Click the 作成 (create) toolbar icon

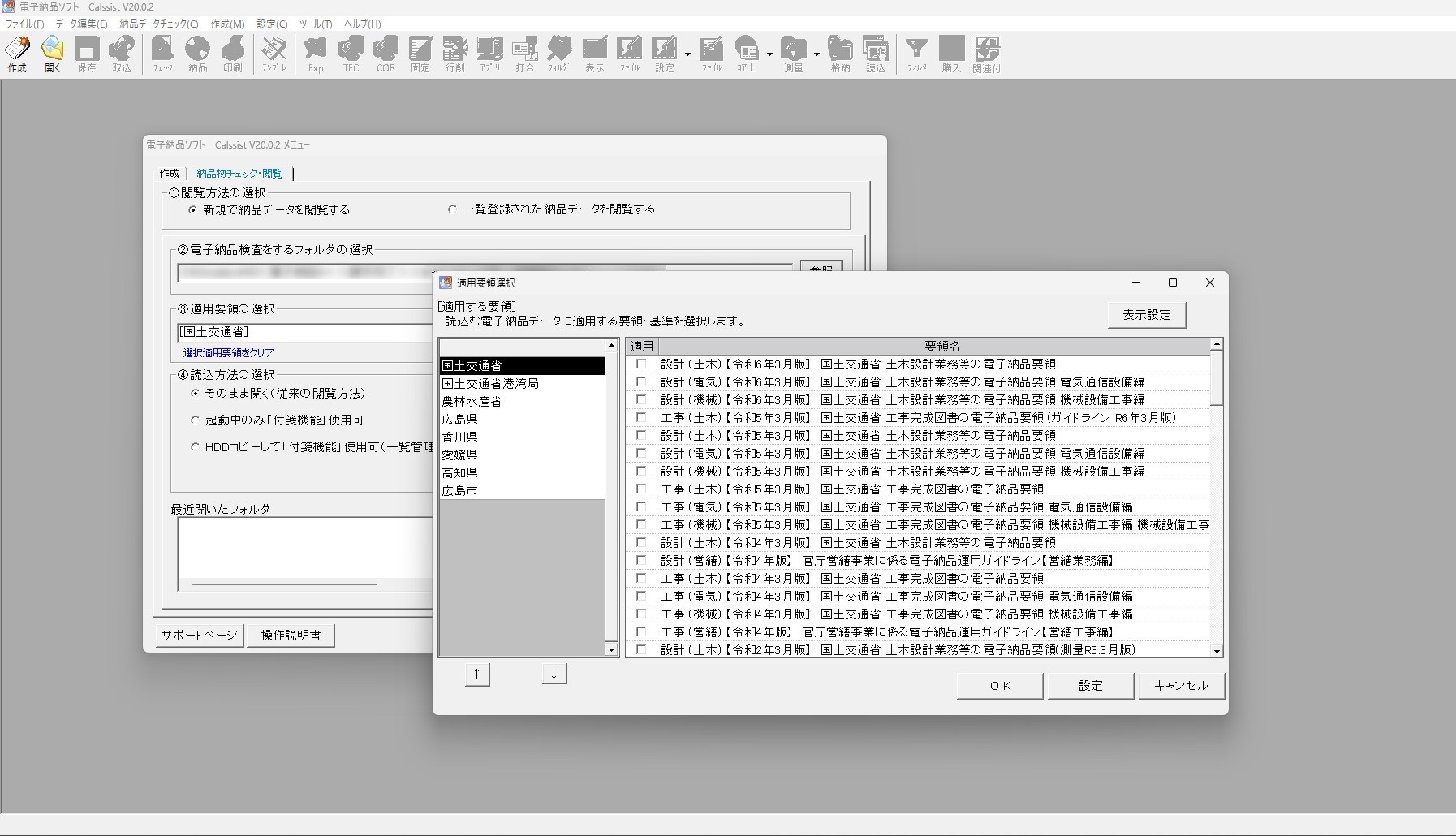pyautogui.click(x=17, y=54)
